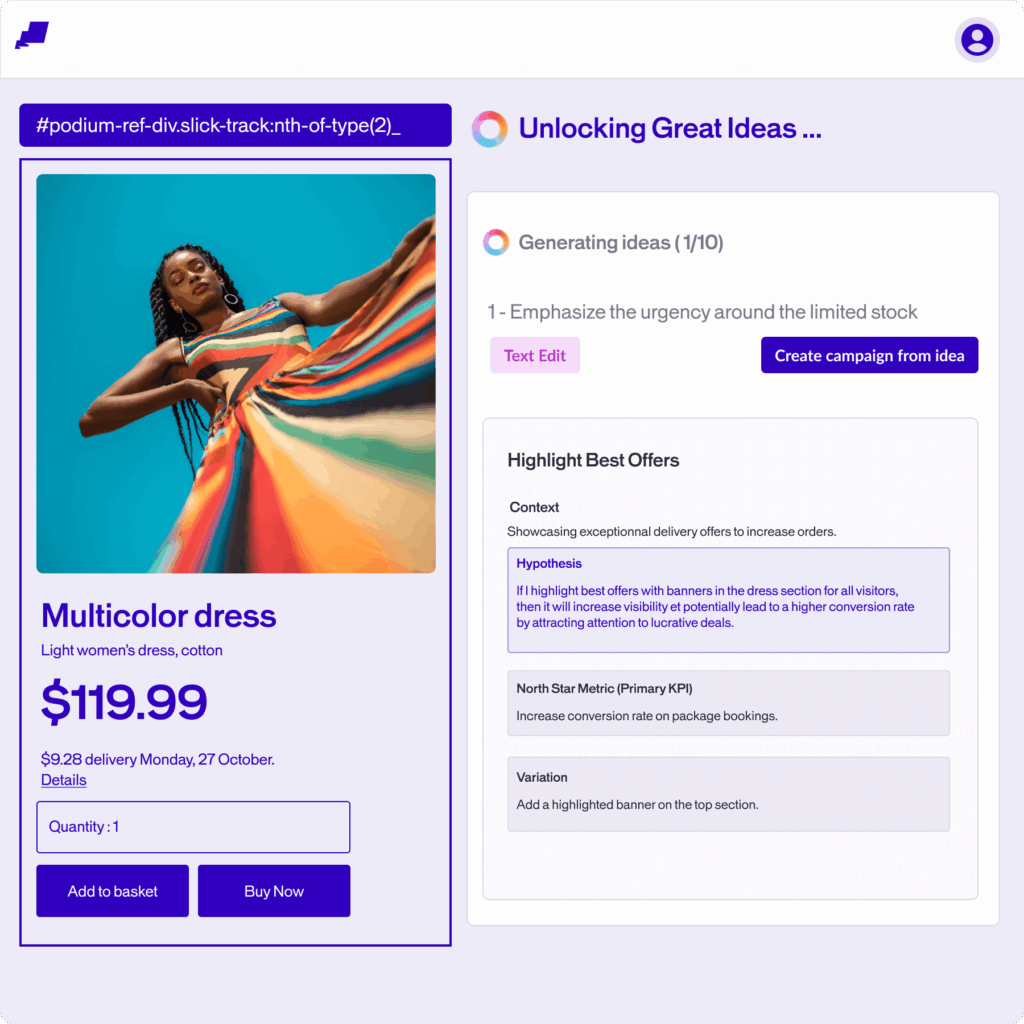Open the Details delivery link
1024x1024 pixels.
63,780
